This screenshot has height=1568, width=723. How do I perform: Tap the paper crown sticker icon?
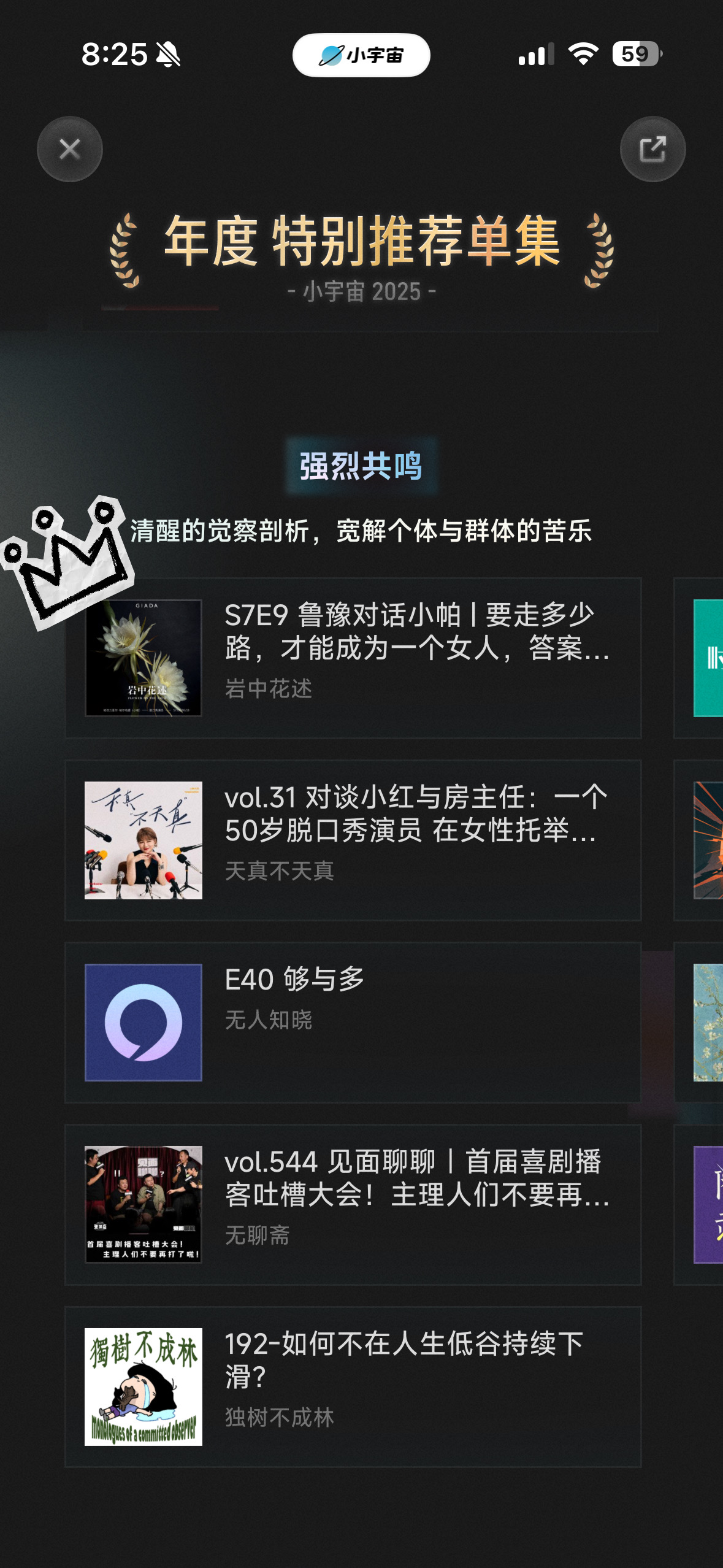pyautogui.click(x=67, y=561)
